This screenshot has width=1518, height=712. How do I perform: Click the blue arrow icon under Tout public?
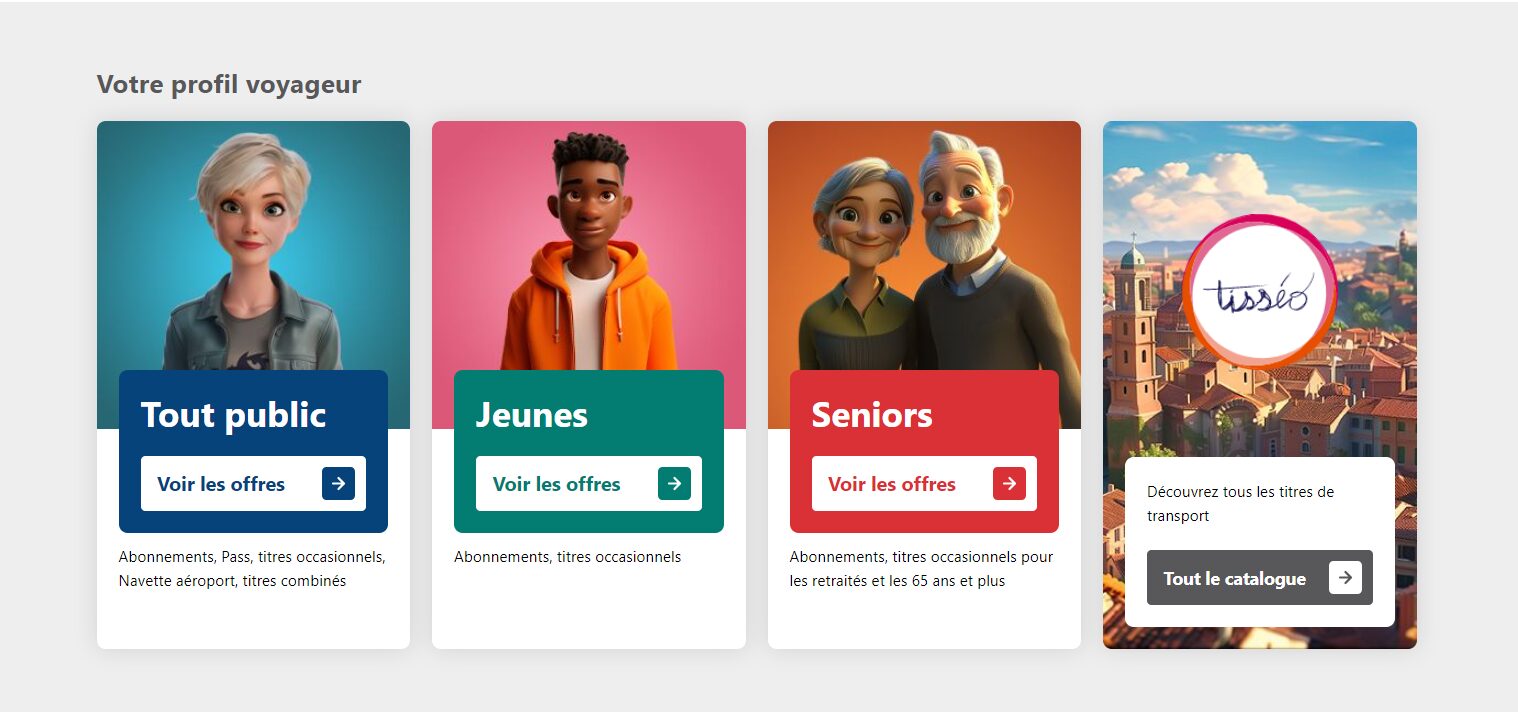pos(338,484)
